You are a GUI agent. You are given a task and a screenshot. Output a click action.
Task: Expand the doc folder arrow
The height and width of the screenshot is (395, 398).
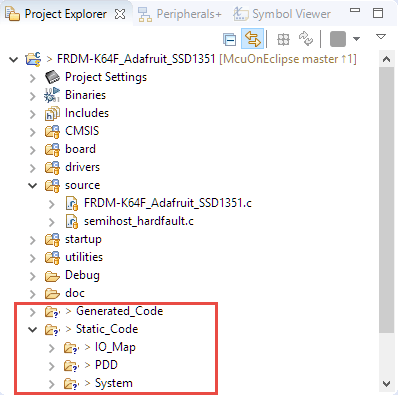33,294
